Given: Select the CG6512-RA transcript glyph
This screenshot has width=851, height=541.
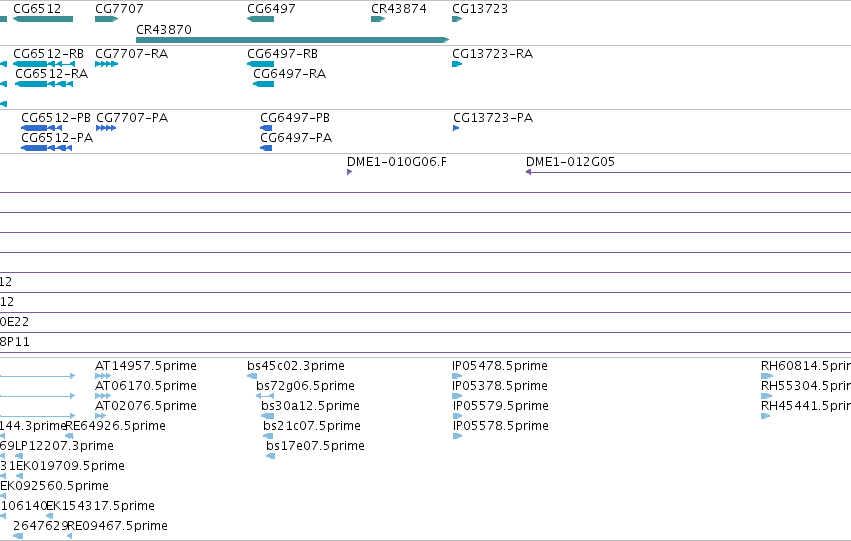Looking at the screenshot, I should coord(44,84).
